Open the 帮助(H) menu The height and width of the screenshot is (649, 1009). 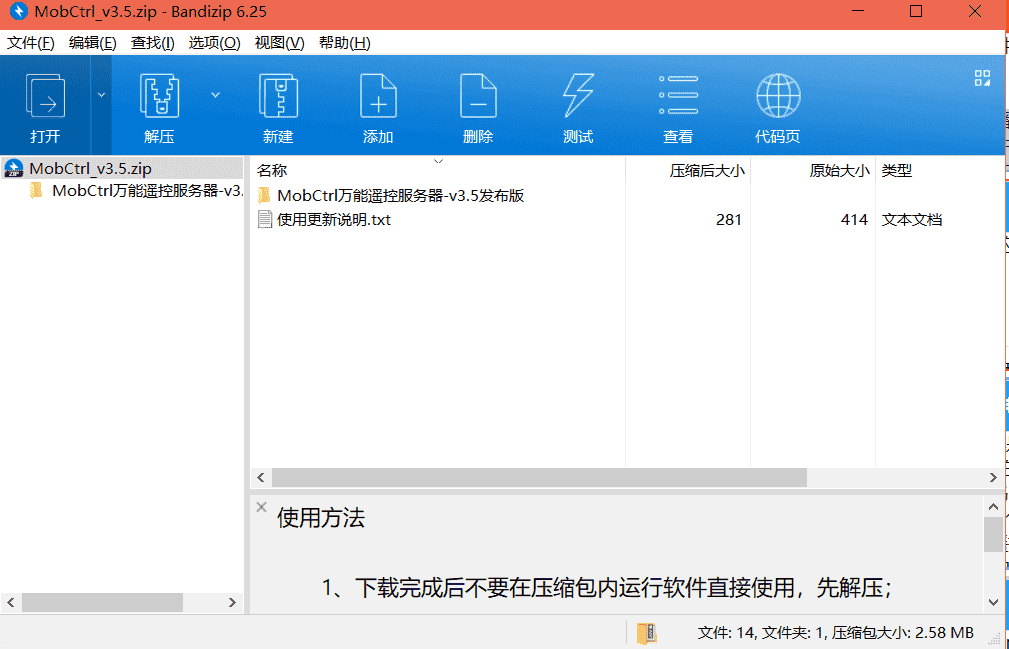344,43
